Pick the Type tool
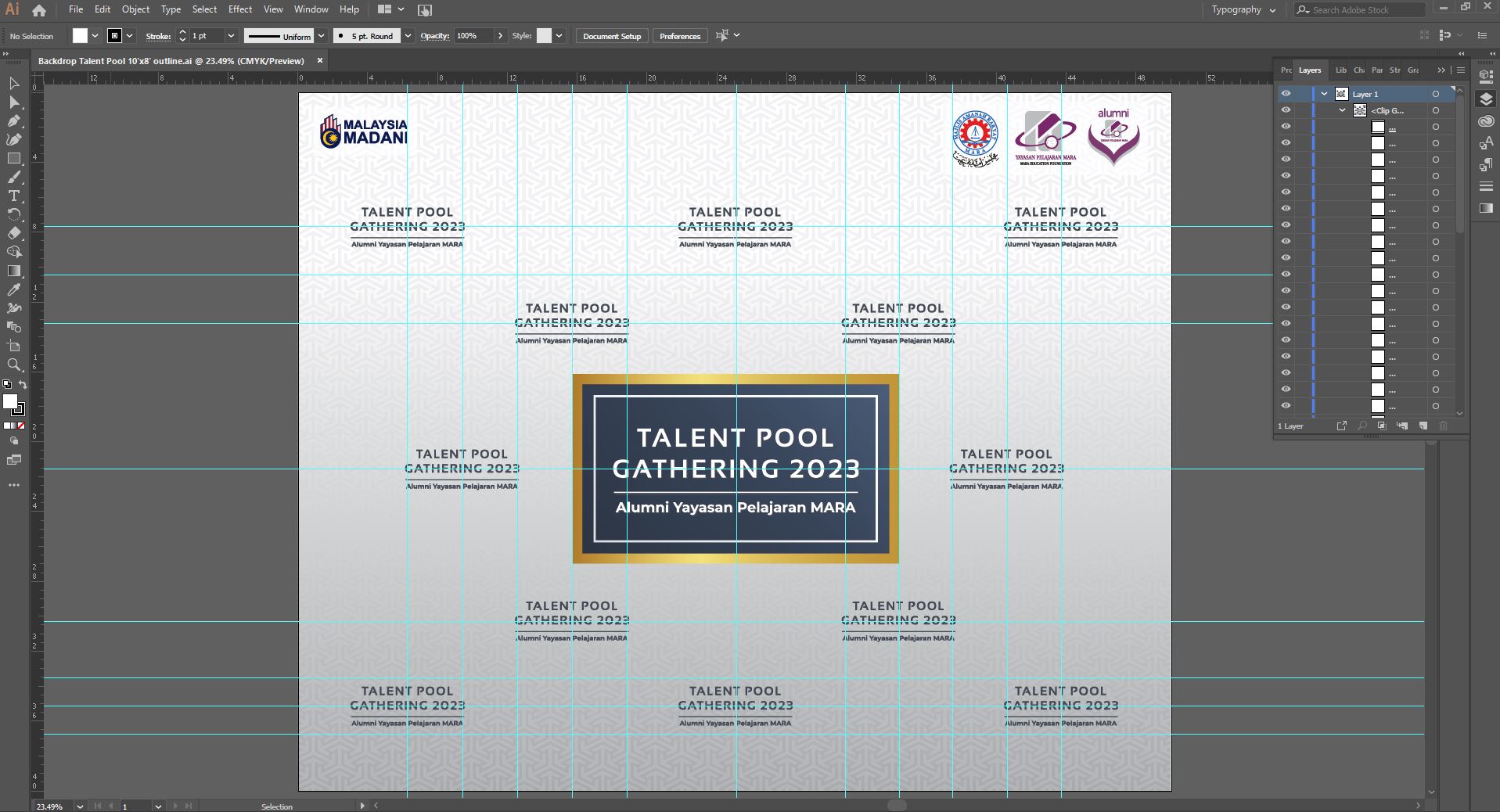 point(14,196)
